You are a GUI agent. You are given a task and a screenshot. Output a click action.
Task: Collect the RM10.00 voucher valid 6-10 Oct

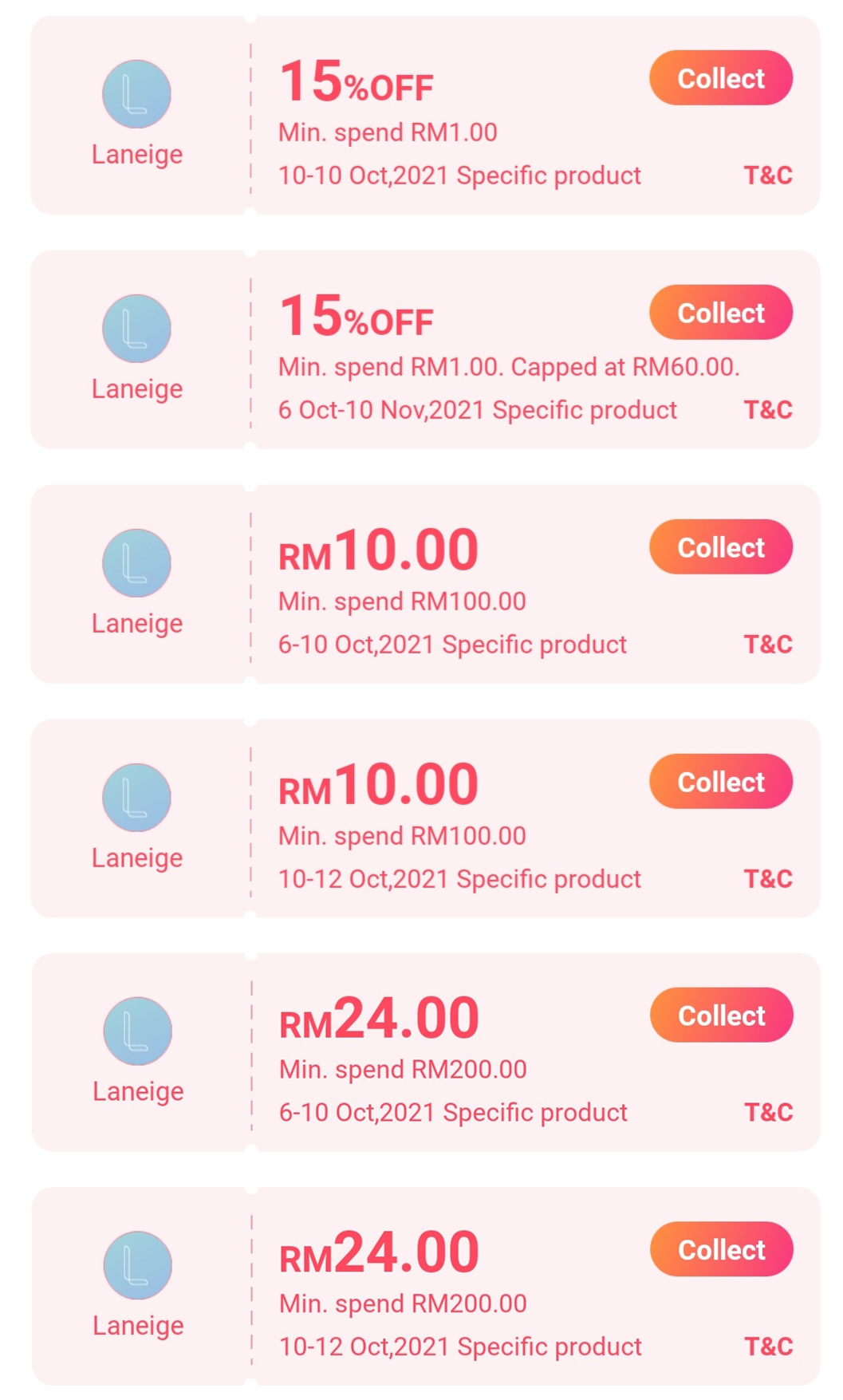(x=721, y=547)
